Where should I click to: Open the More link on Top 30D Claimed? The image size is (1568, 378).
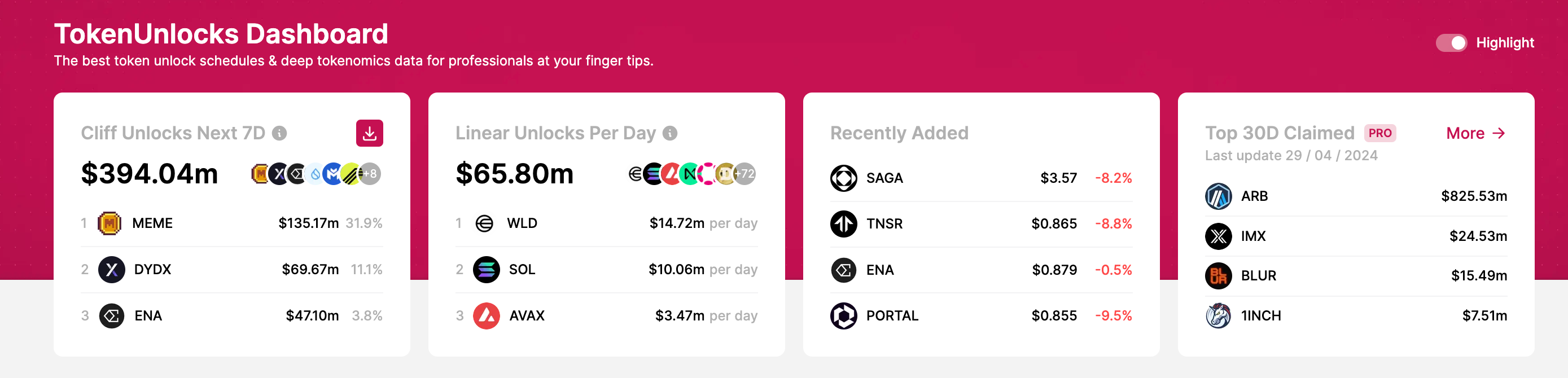pyautogui.click(x=1475, y=133)
